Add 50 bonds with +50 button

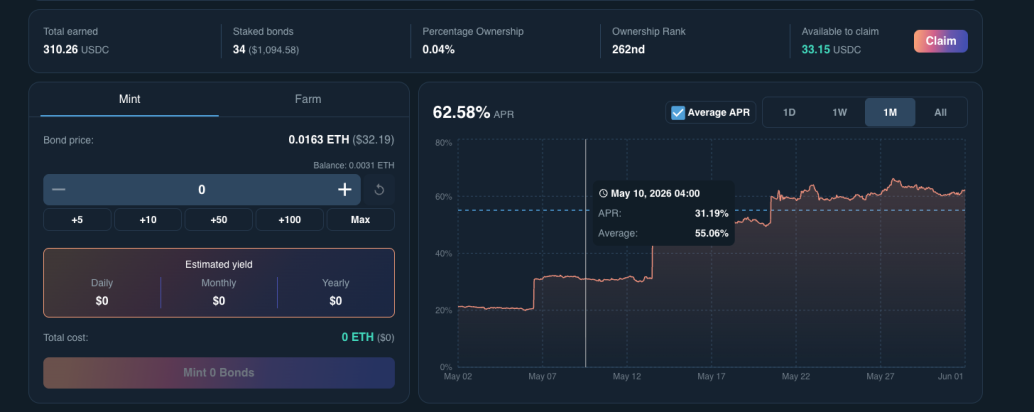point(218,220)
